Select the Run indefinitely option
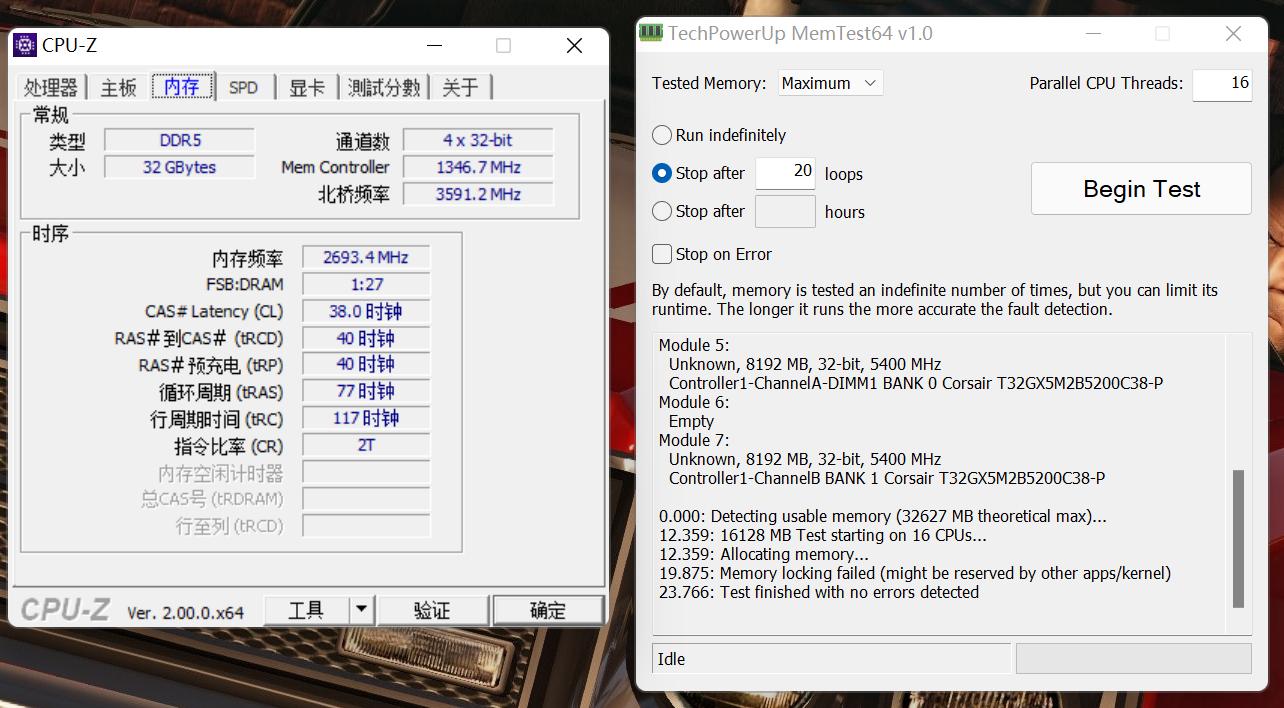 [661, 134]
